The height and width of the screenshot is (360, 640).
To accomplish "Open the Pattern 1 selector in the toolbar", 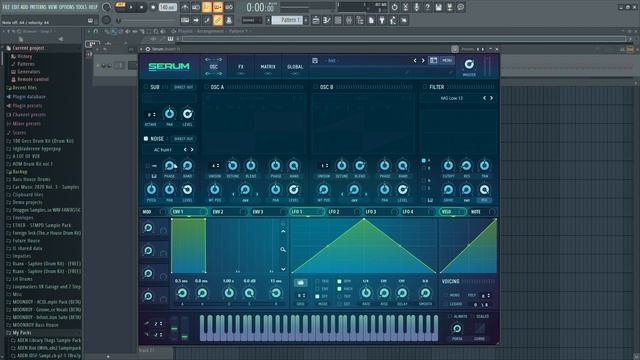I will (287, 20).
